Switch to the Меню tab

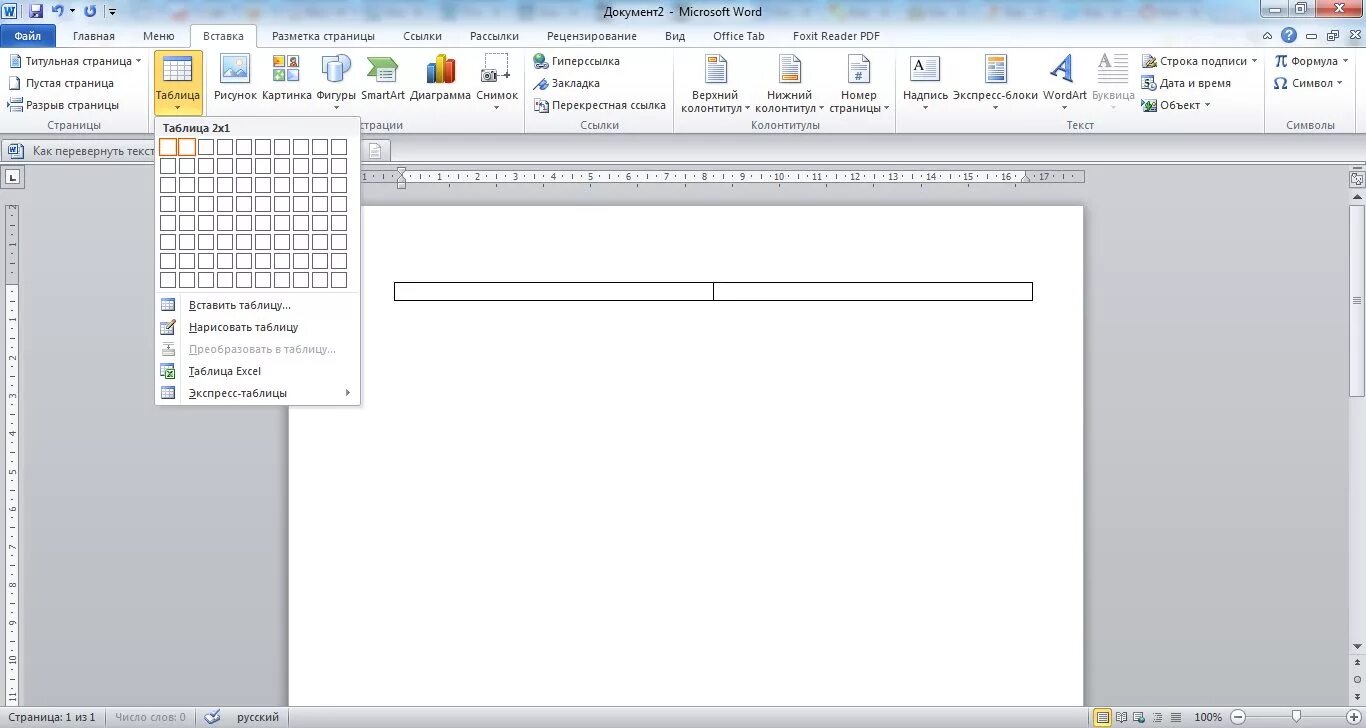click(158, 36)
